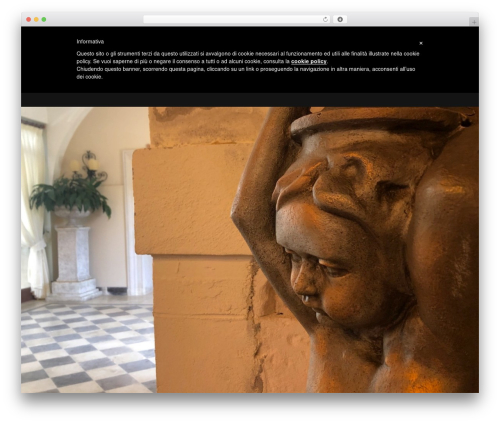Minimize the window with the yellow button
Screen dimensions: 500x423
click(36, 19)
